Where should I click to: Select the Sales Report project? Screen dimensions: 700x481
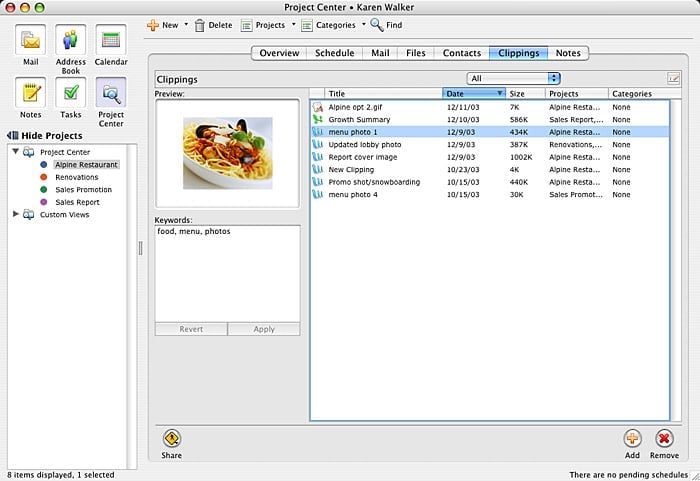click(x=77, y=202)
